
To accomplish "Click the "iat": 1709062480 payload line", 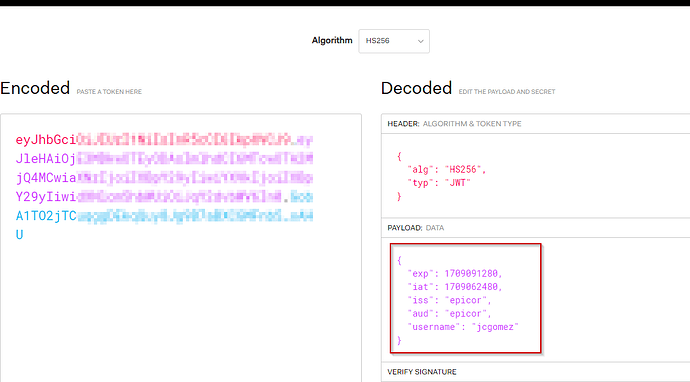I will click(x=455, y=286).
